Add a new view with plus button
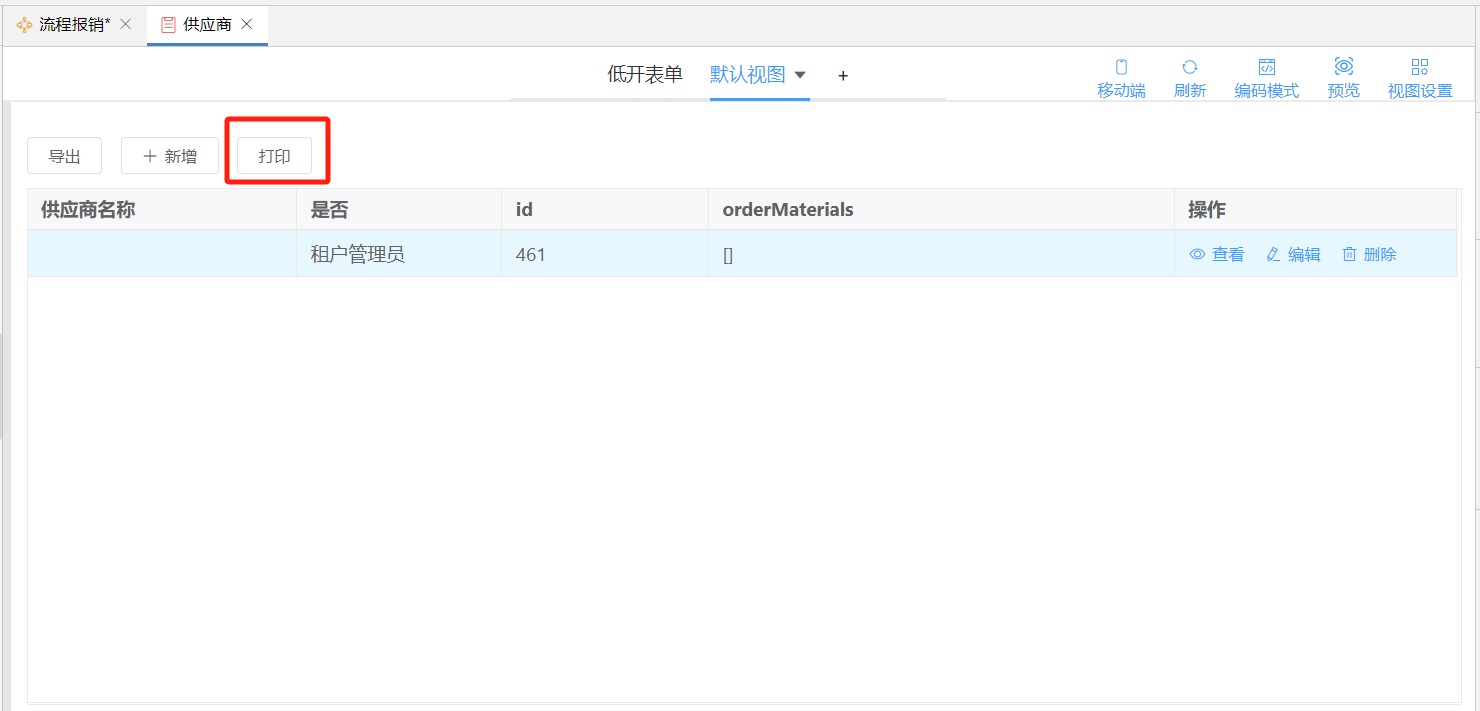This screenshot has width=1480, height=711. coord(843,76)
